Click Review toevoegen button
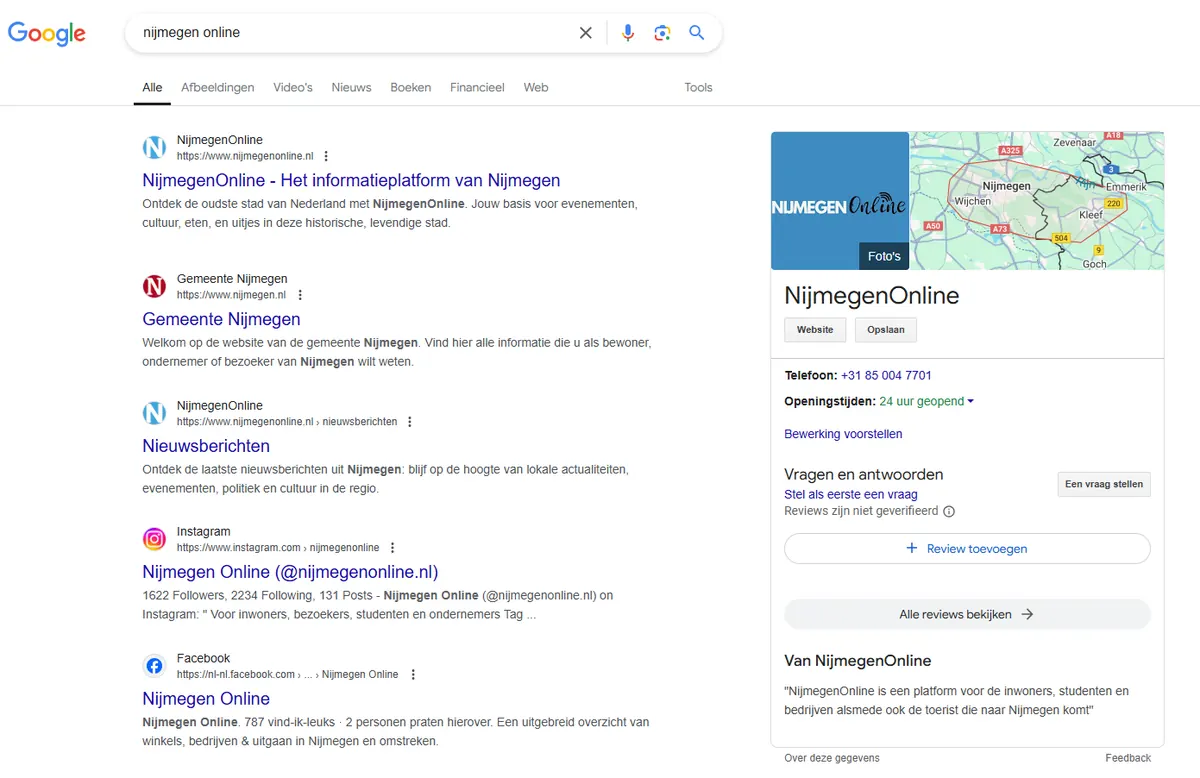Image resolution: width=1200 pixels, height=778 pixels. pos(967,549)
